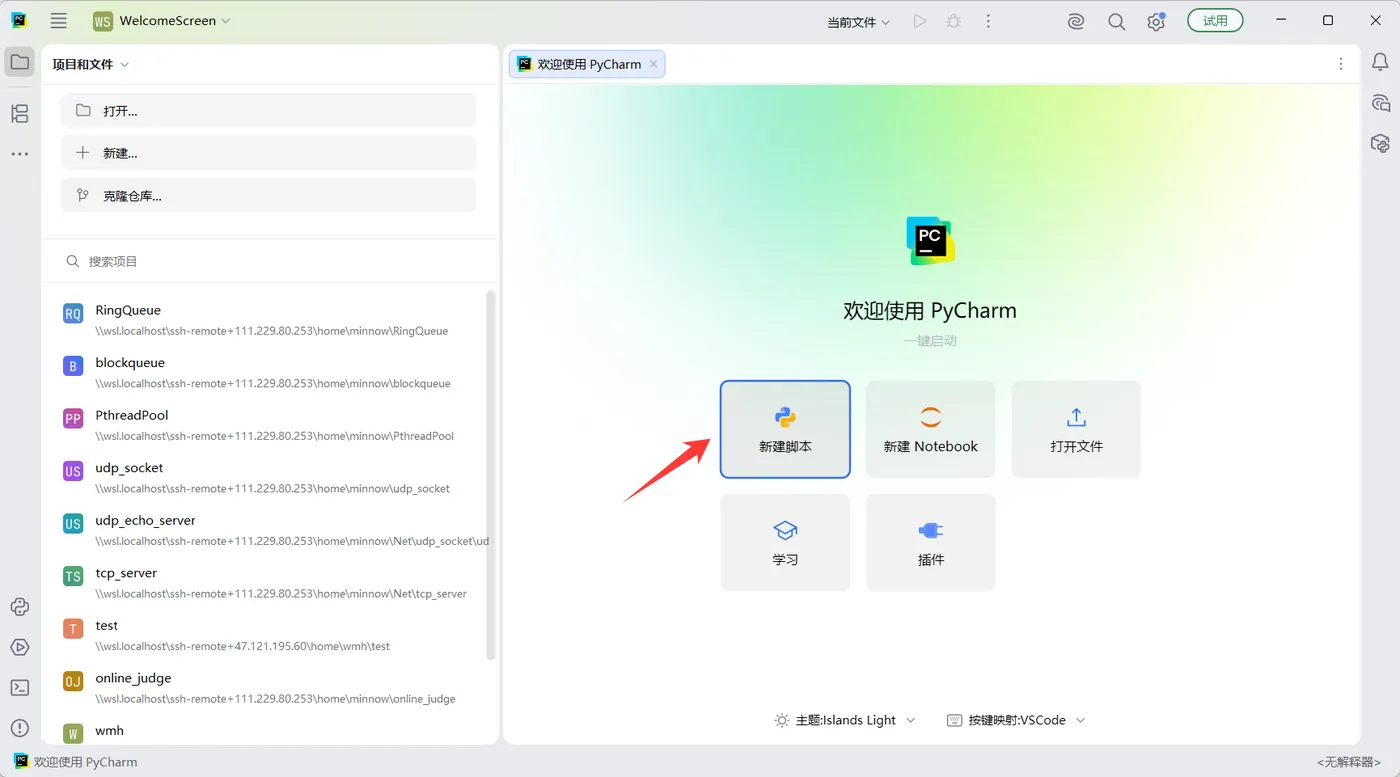The width and height of the screenshot is (1400, 777).
Task: Open the 当前文件 run configuration dropdown
Action: tap(858, 22)
